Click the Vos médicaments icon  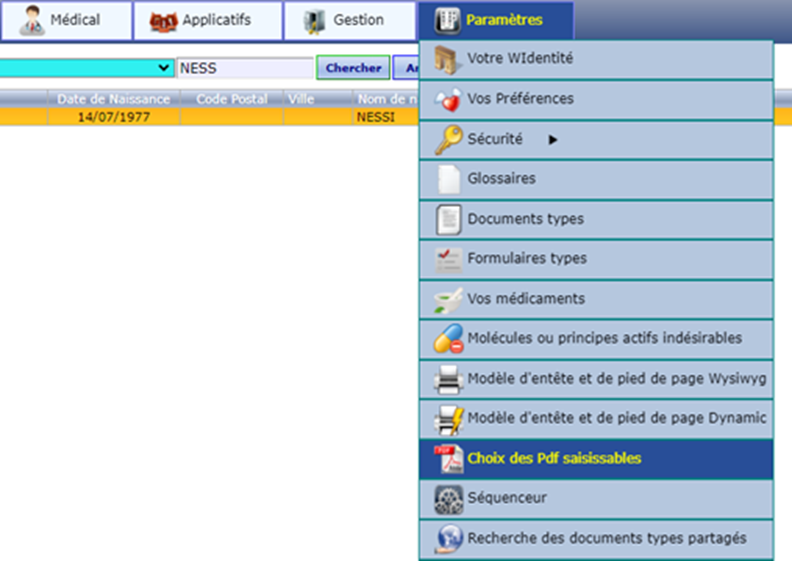click(448, 299)
